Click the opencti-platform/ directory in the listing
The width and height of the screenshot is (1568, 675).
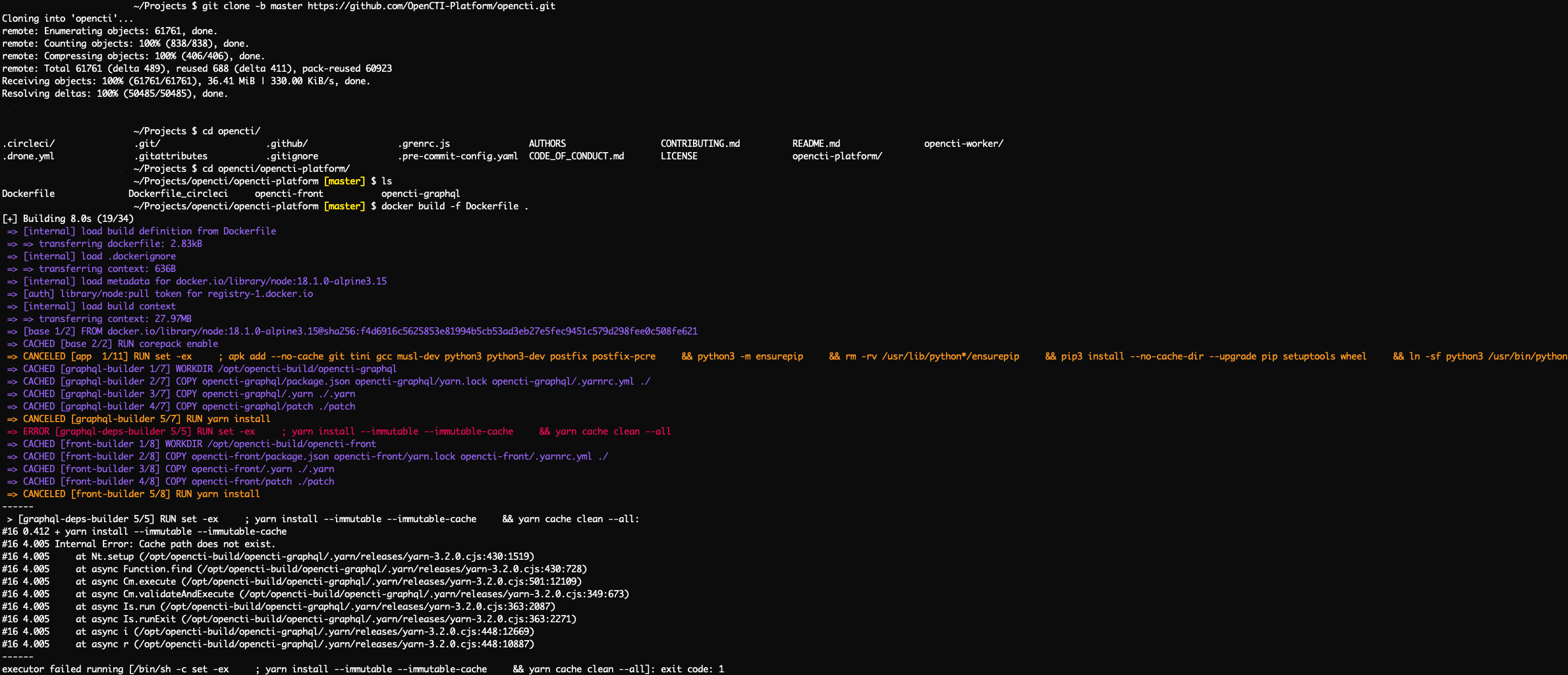pyautogui.click(x=837, y=156)
